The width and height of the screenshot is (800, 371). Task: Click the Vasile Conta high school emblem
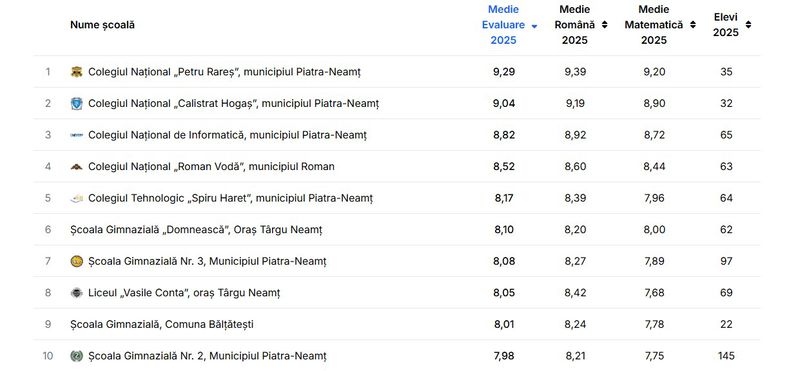click(77, 293)
